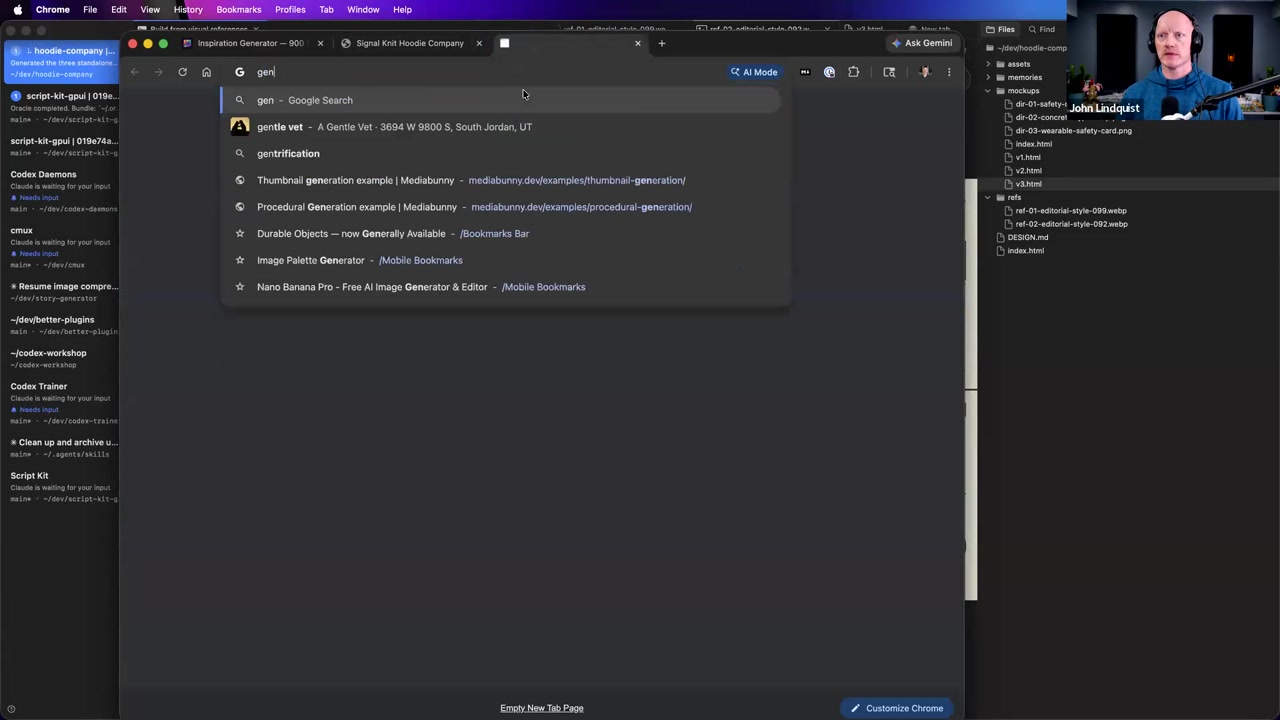
Task: Reload the page with the refresh icon
Action: click(182, 72)
